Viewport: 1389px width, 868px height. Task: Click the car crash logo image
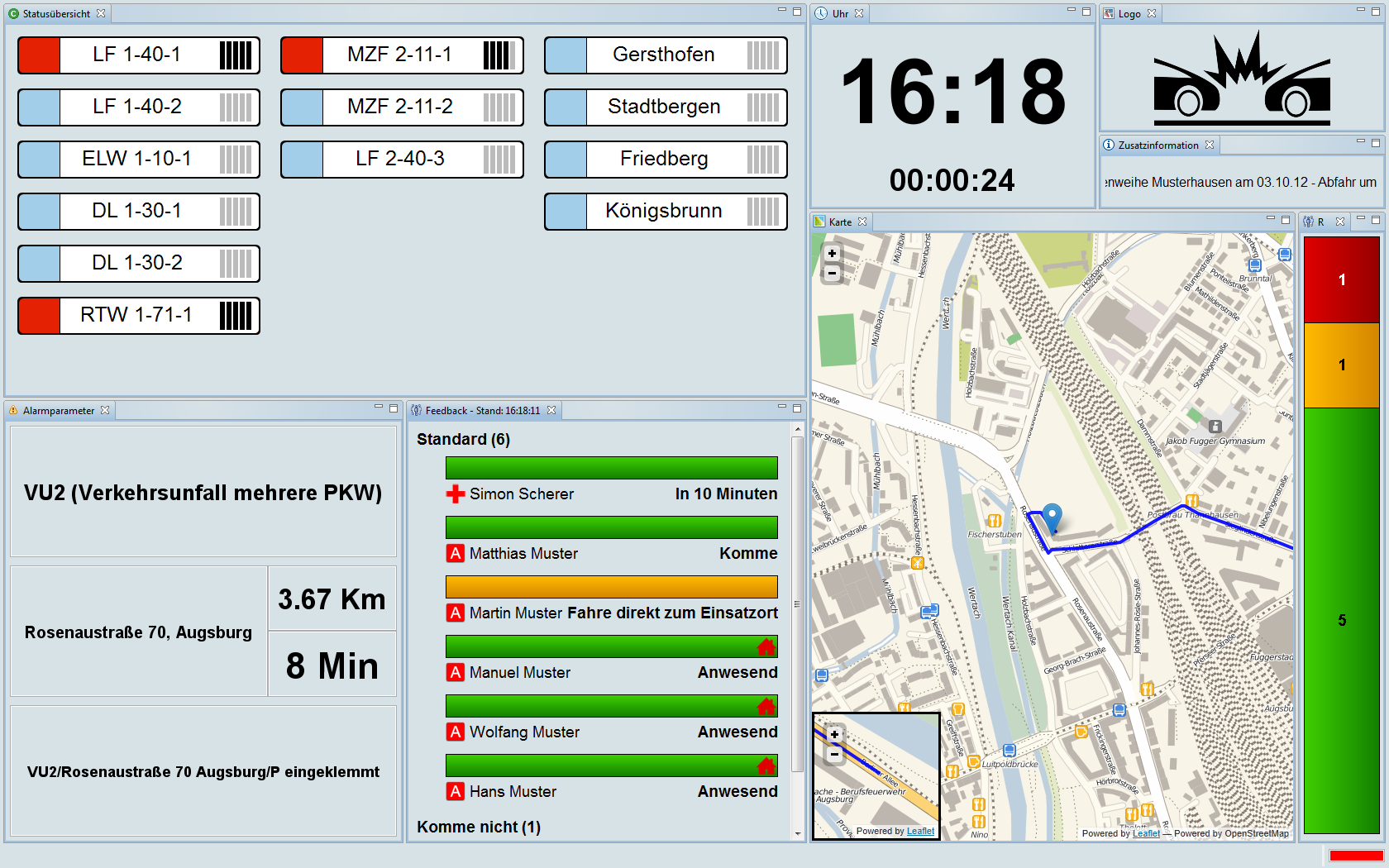(x=1242, y=79)
